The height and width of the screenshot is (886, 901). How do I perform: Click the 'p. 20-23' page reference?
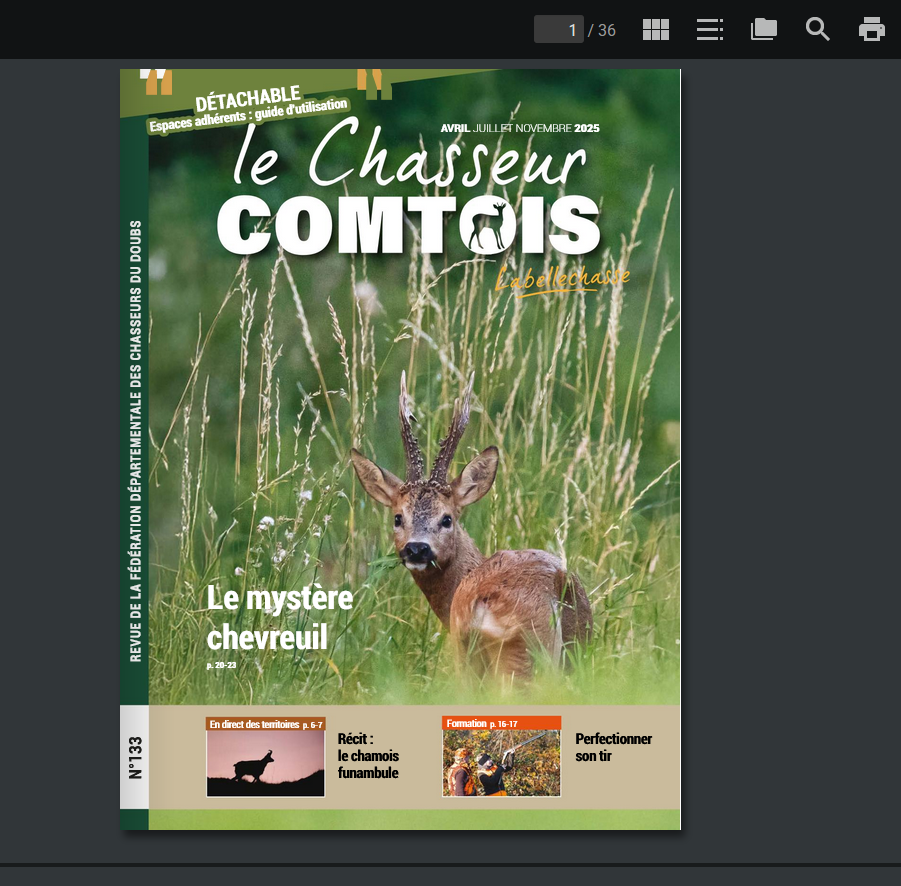(x=221, y=665)
